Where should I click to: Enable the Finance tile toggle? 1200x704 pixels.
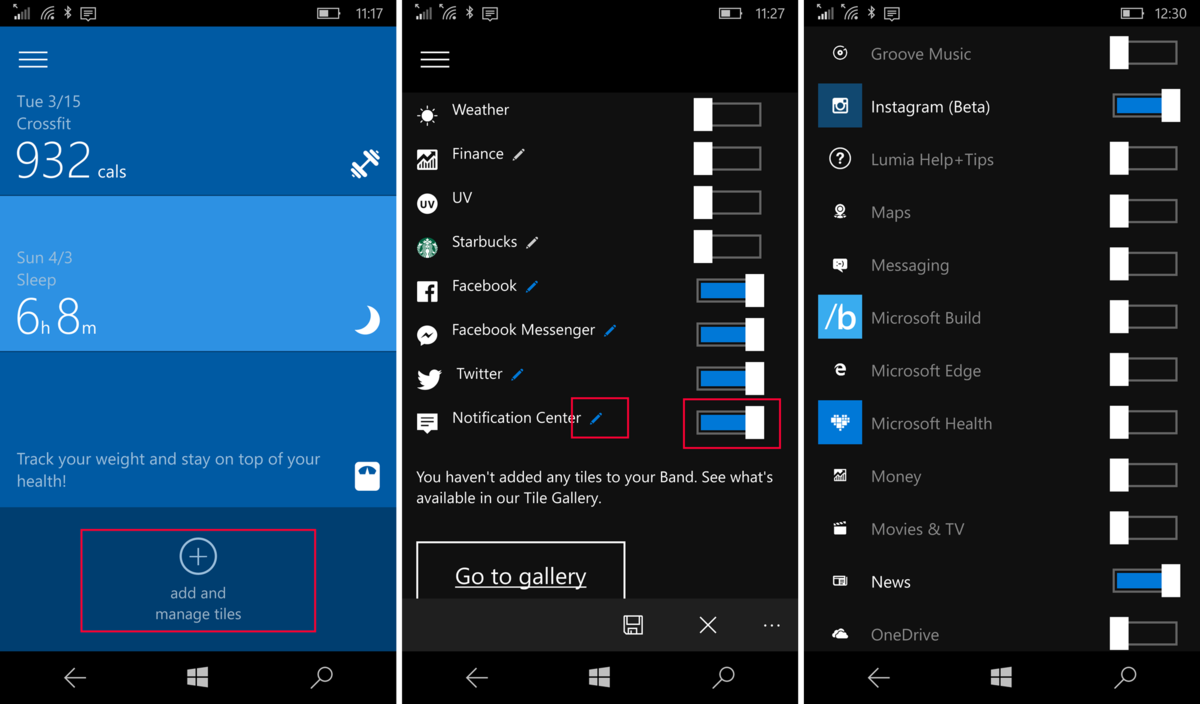point(727,158)
